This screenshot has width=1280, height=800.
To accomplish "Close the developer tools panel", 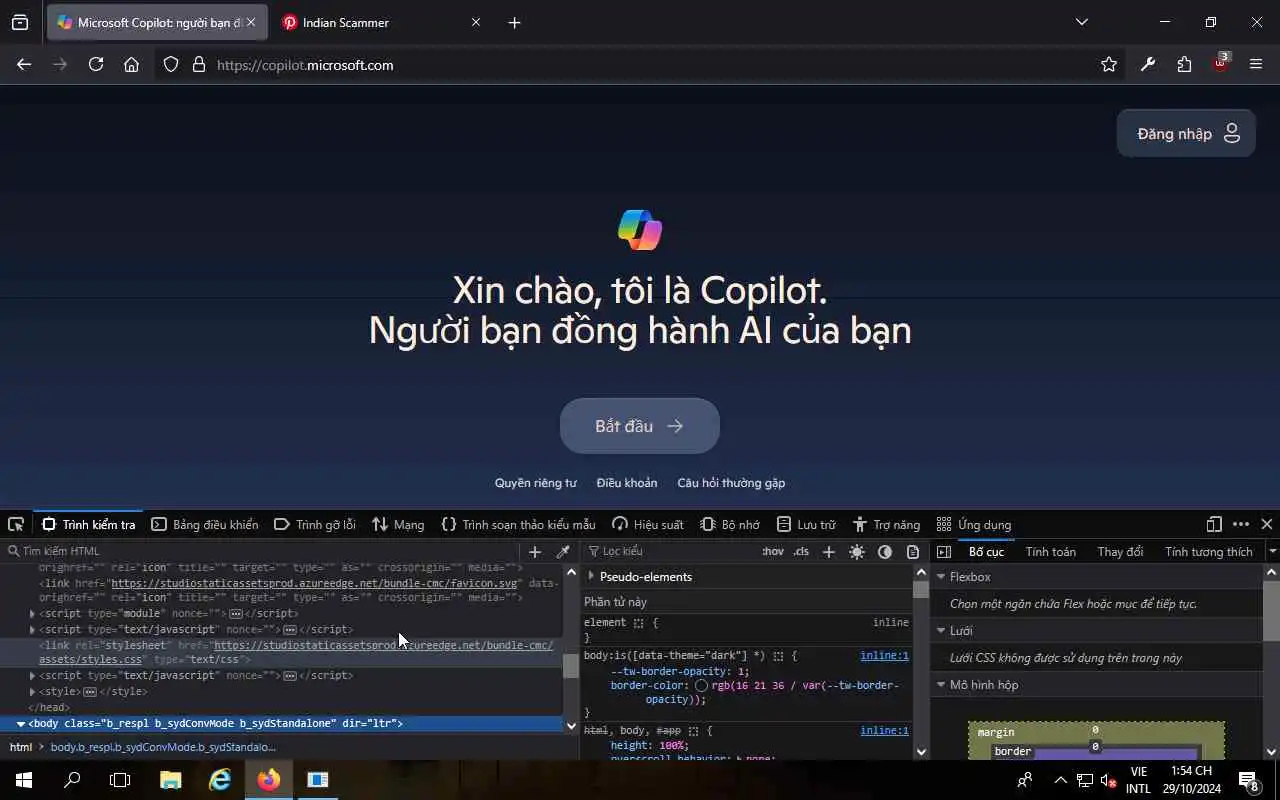I will pyautogui.click(x=1267, y=524).
